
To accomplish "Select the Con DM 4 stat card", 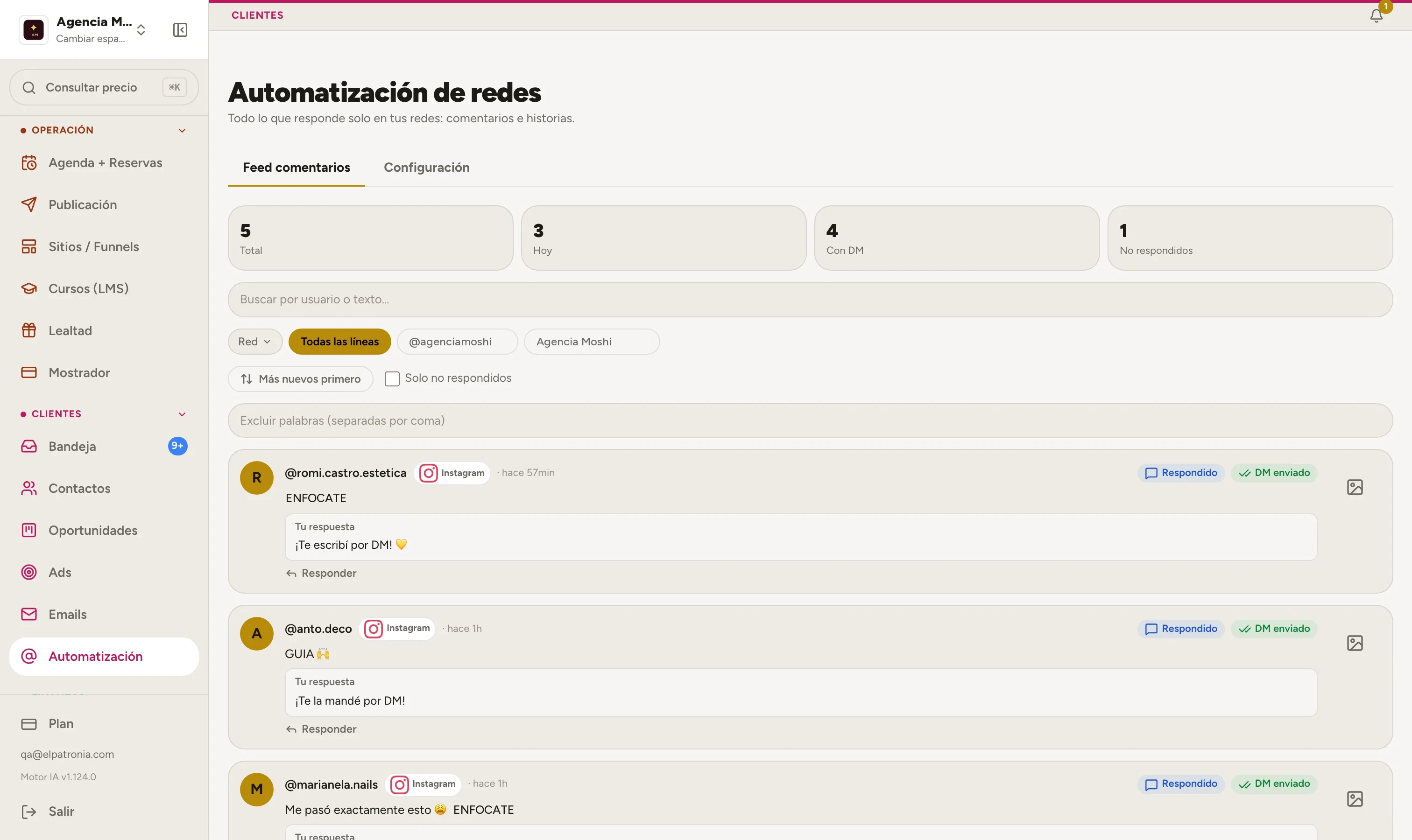I will 957,238.
